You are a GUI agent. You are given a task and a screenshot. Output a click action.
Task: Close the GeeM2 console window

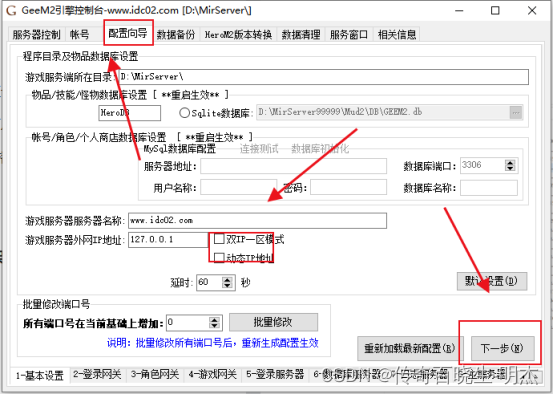tap(532, 11)
